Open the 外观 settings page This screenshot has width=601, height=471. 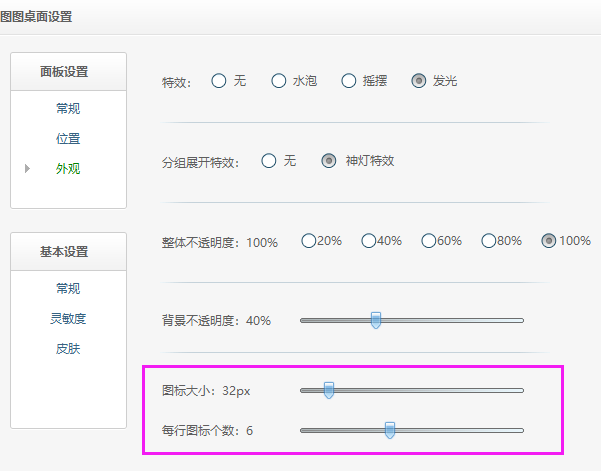point(68,169)
